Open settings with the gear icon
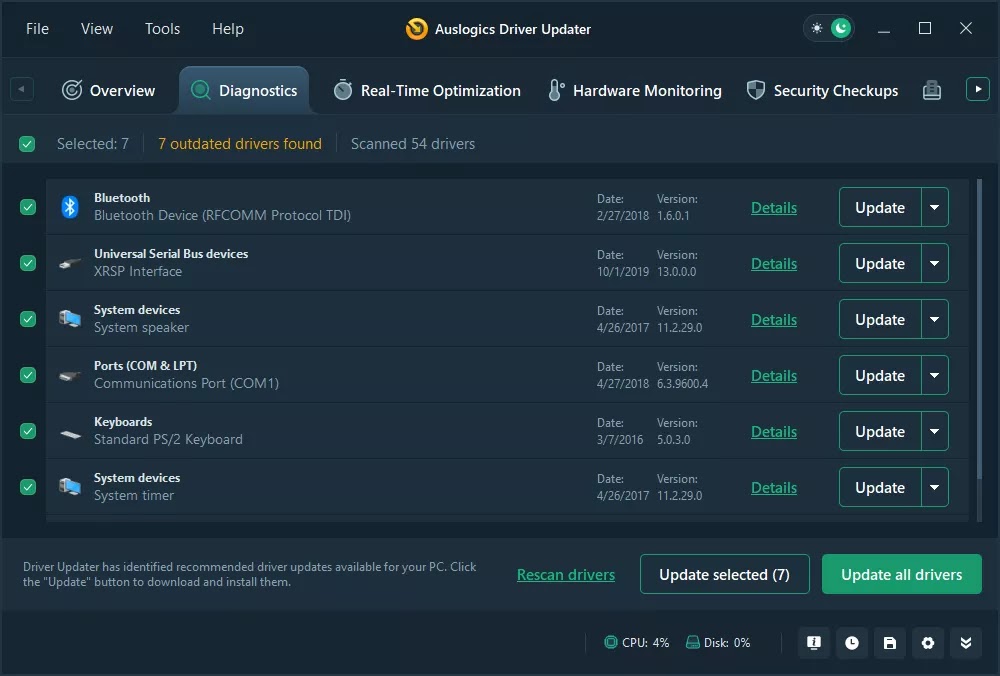1000x676 pixels. (928, 643)
